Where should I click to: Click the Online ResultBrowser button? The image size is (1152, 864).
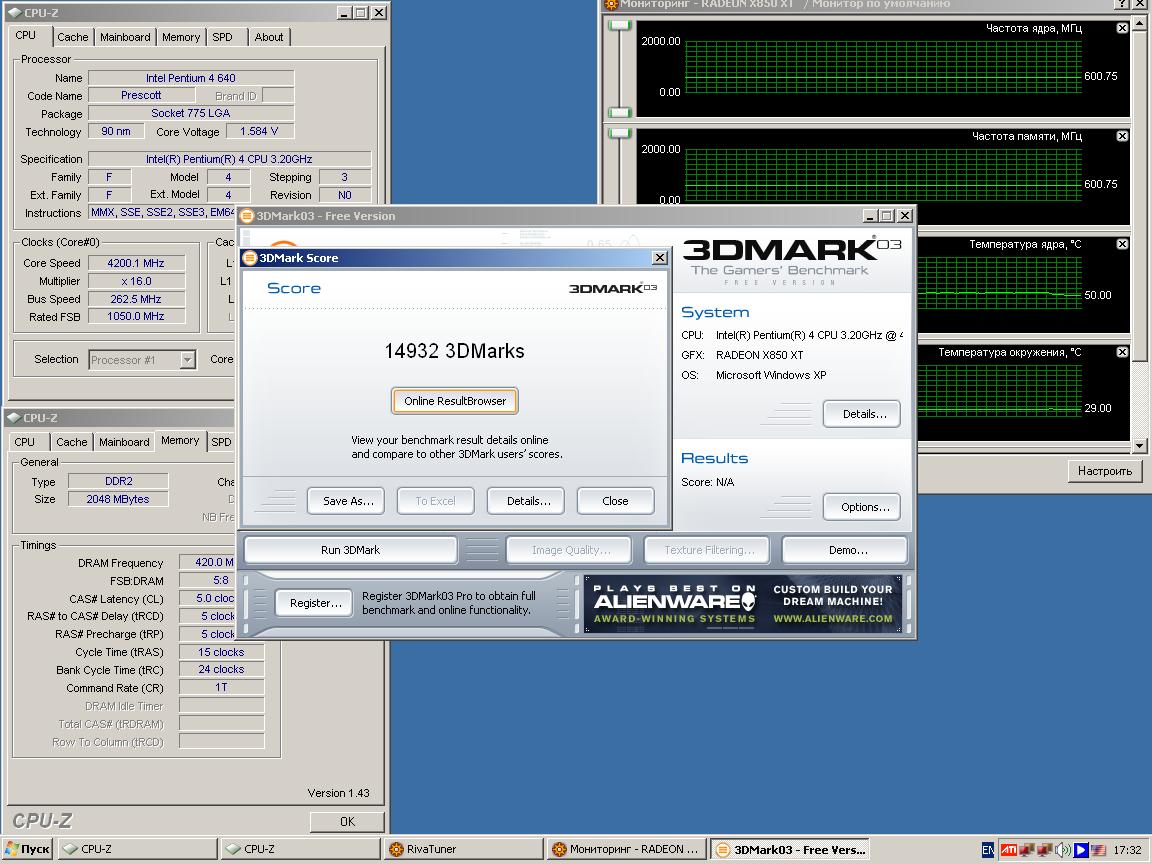(x=455, y=401)
